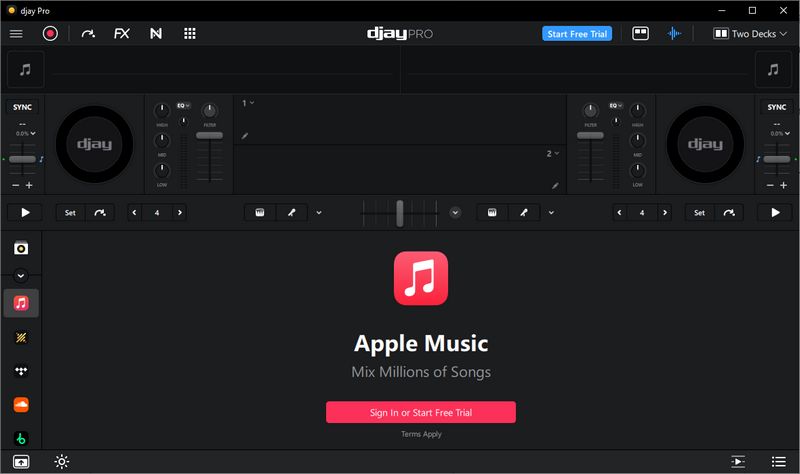Viewport: 800px width, 474px height.
Task: Click the right deck FILTER knob
Action: pos(590,110)
